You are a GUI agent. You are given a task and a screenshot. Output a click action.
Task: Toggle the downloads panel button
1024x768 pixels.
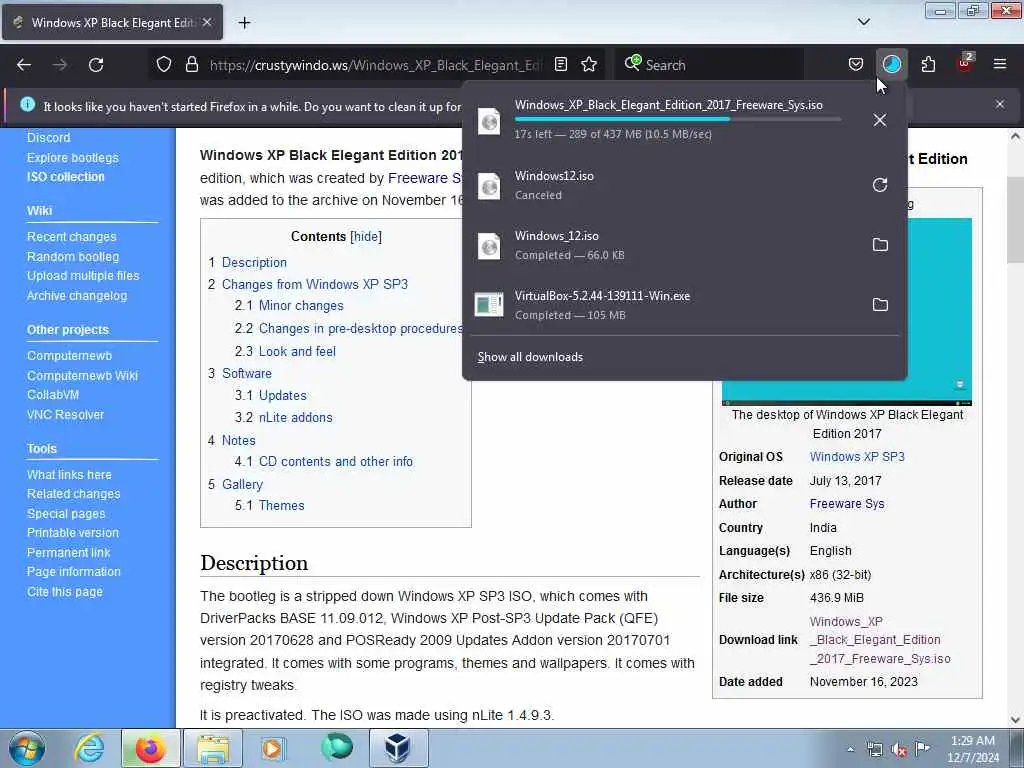[x=891, y=65]
